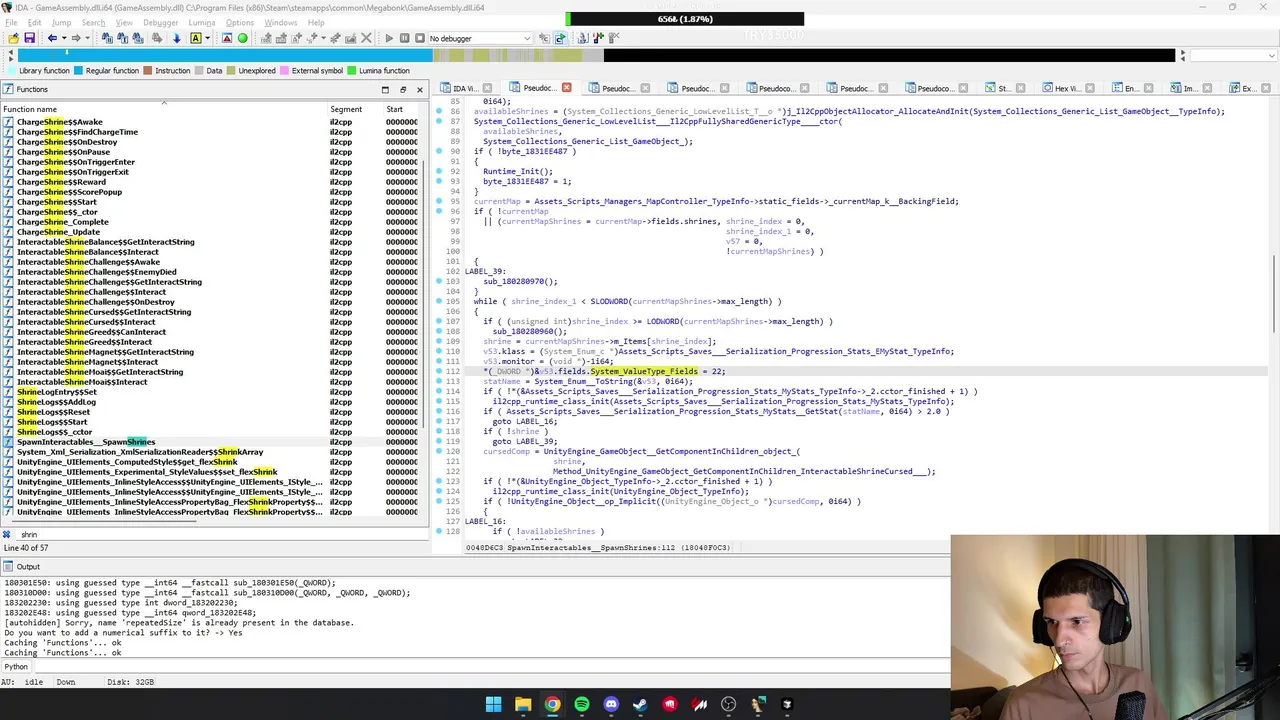Screen dimensions: 1280x720
Task: Open the 'No debugger' selection dropdown
Action: point(480,38)
